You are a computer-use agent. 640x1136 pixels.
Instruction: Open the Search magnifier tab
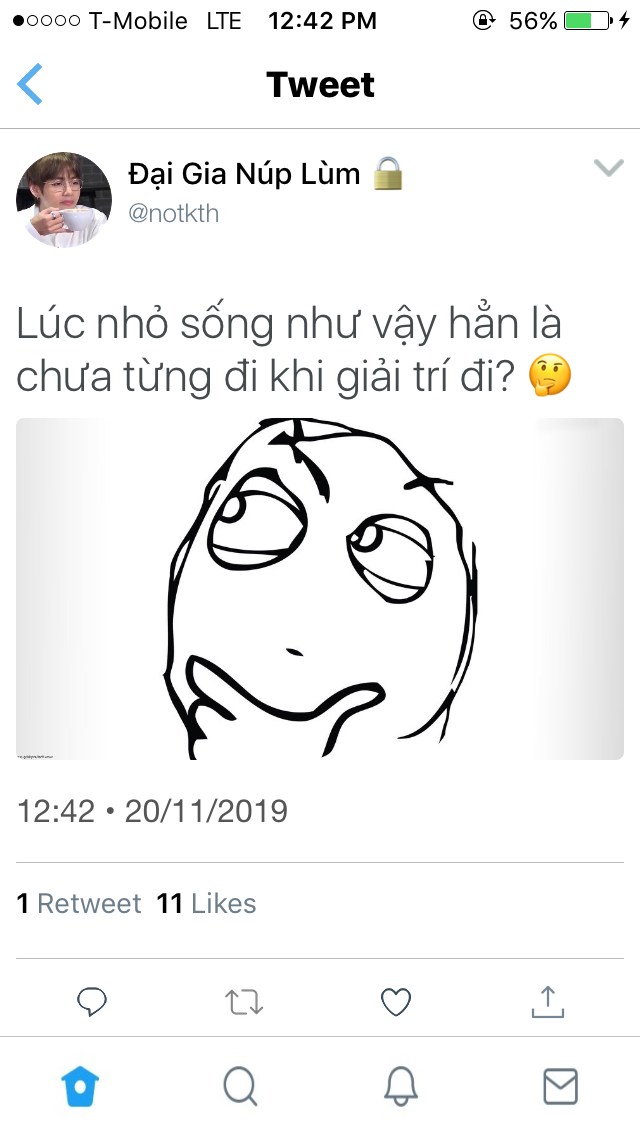pyautogui.click(x=240, y=1087)
